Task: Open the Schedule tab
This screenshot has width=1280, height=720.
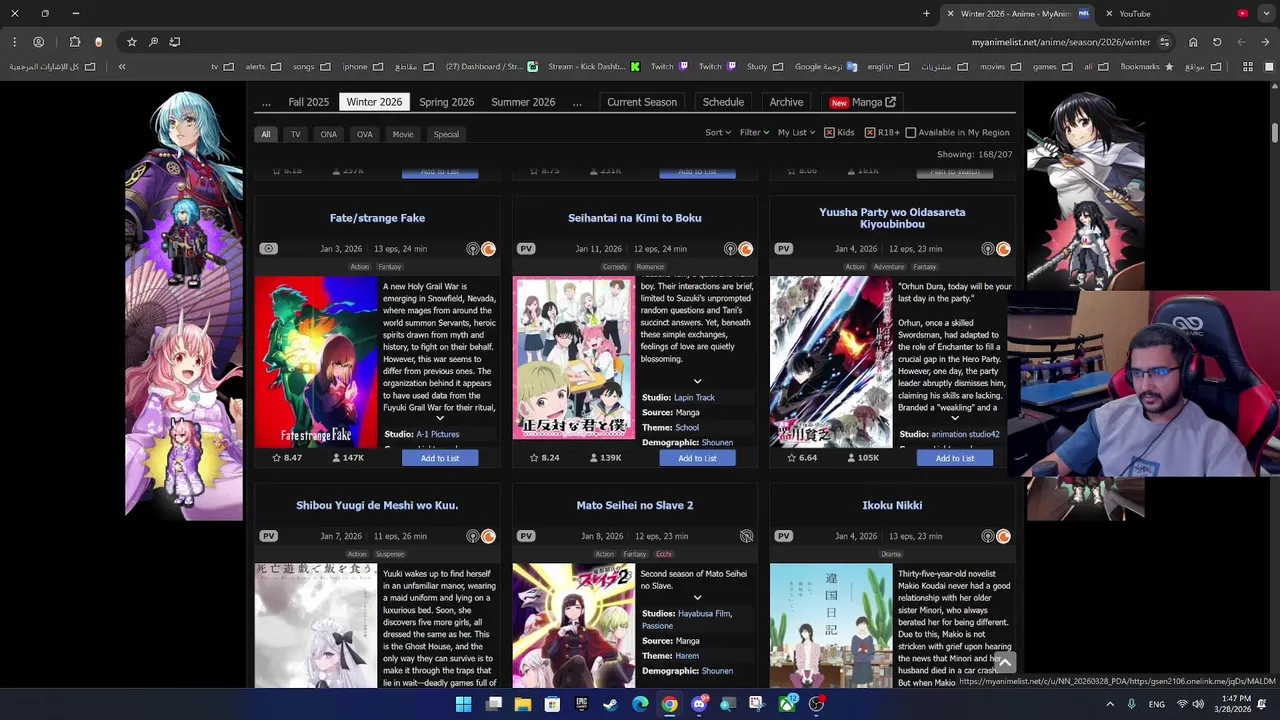Action: click(x=723, y=102)
